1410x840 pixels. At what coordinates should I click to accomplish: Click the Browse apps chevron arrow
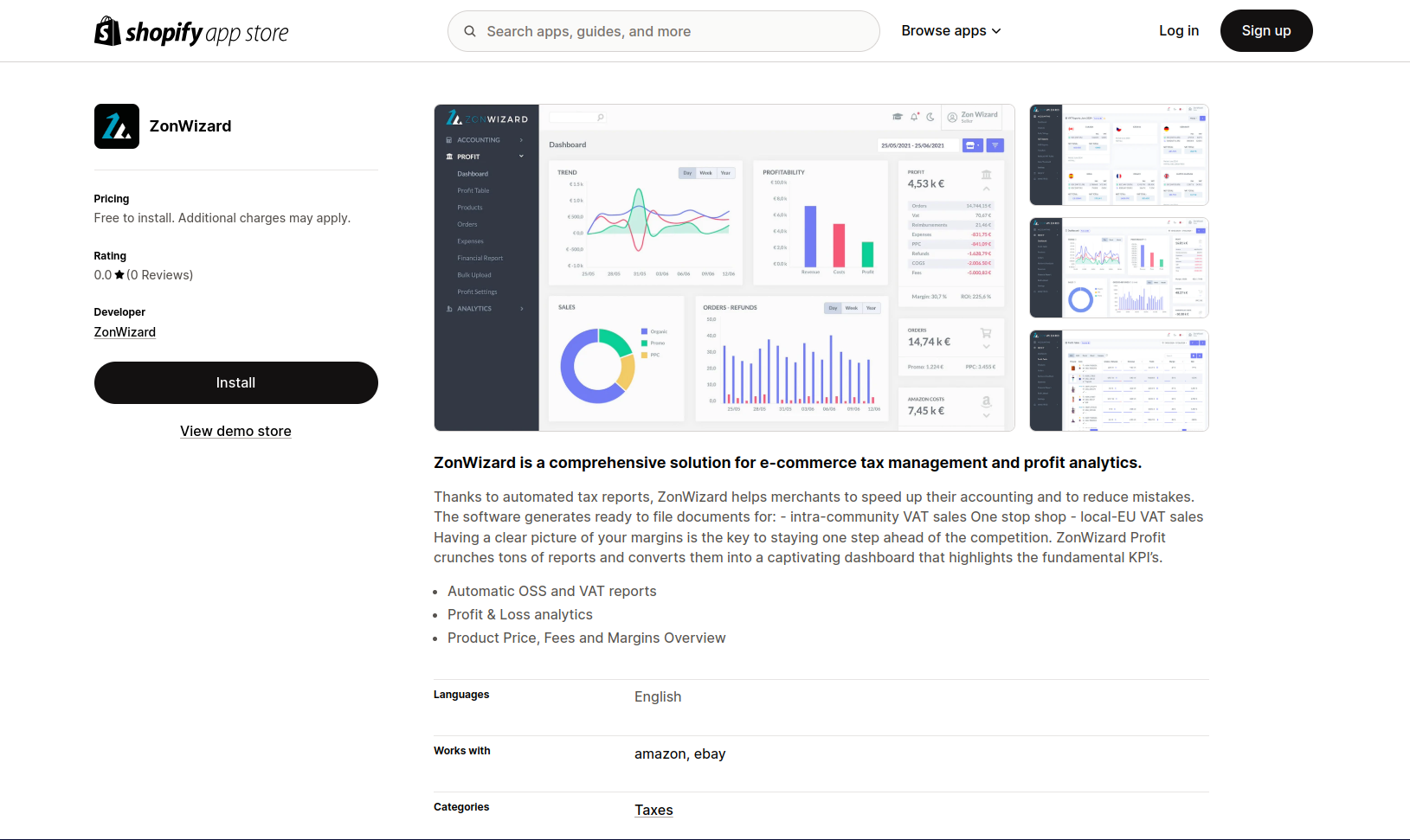(996, 31)
